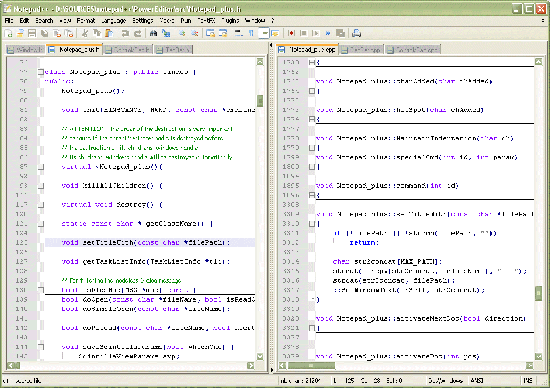Expand fold marker beside getClassName line

(41, 224)
